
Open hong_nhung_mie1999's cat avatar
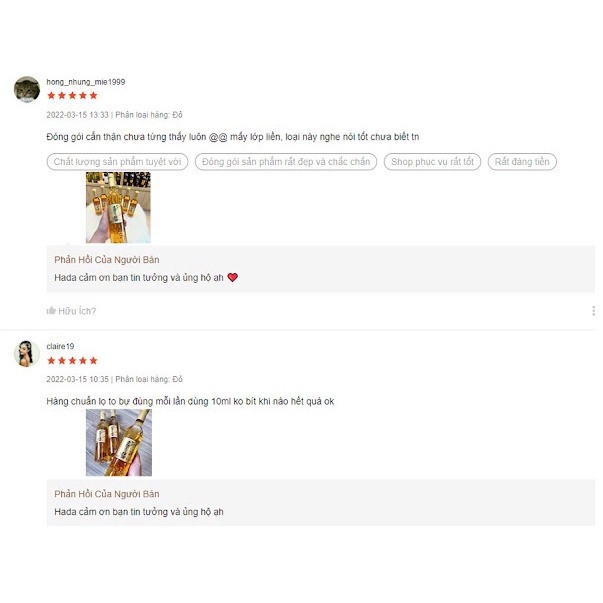27,89
